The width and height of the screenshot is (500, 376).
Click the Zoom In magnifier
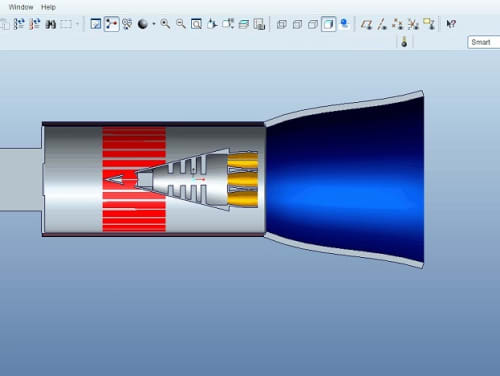(165, 24)
